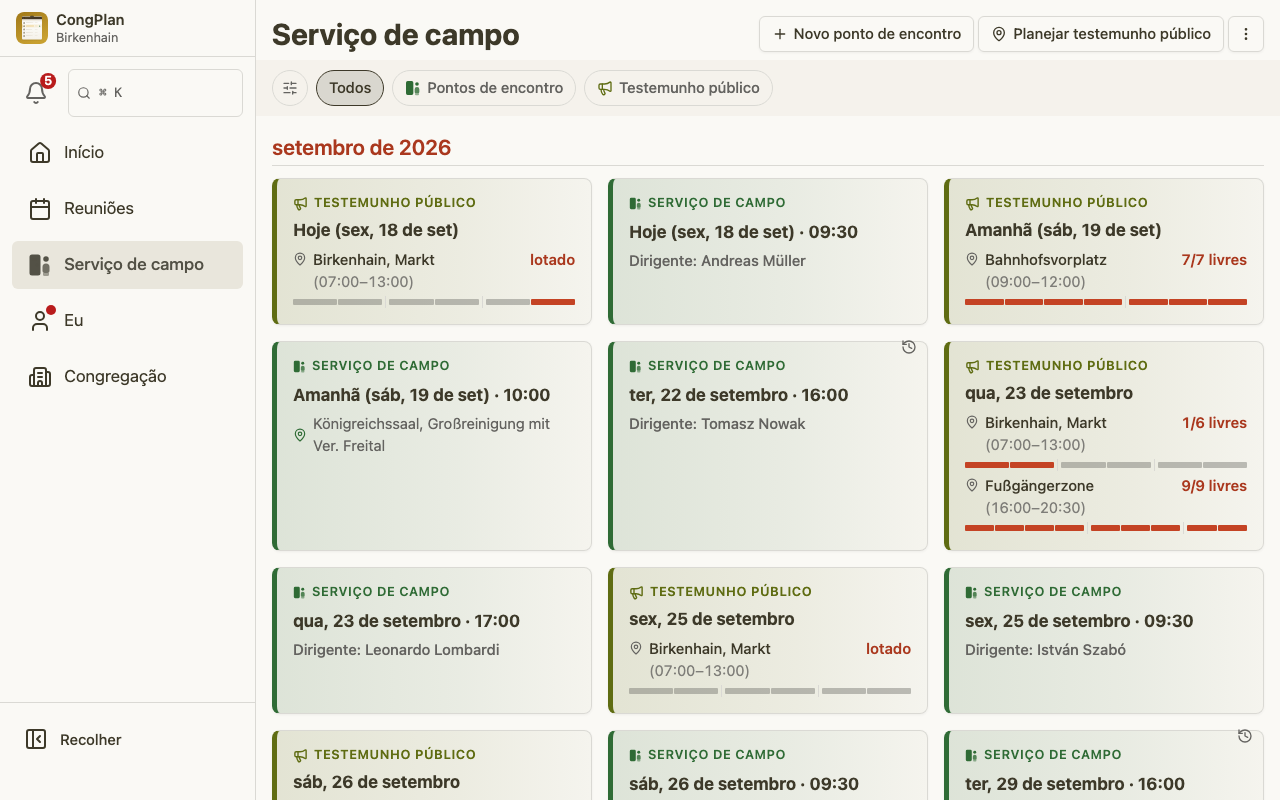Click field service icon on qua 17:00 card
Image resolution: width=1280 pixels, height=800 pixels.
[299, 592]
